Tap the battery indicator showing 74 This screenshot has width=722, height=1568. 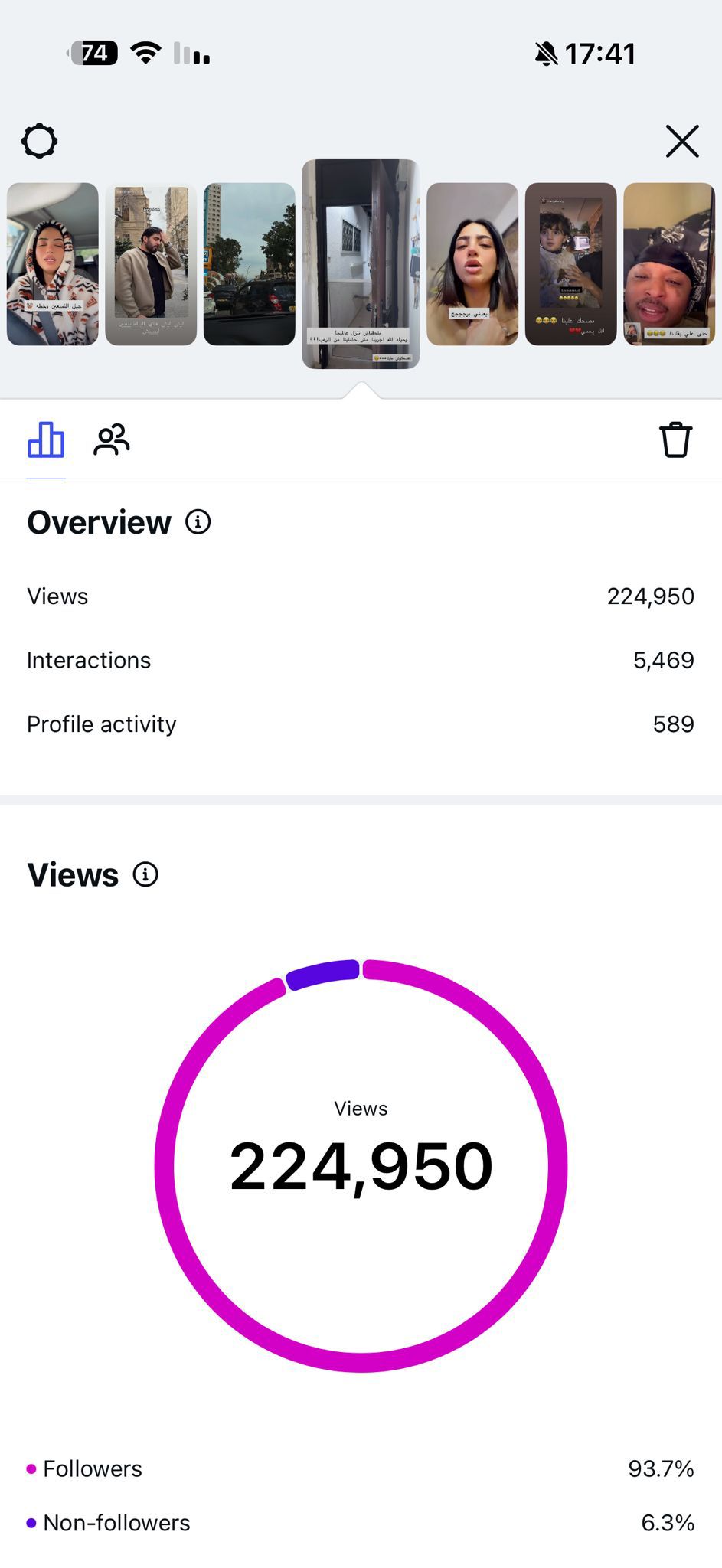click(x=93, y=53)
